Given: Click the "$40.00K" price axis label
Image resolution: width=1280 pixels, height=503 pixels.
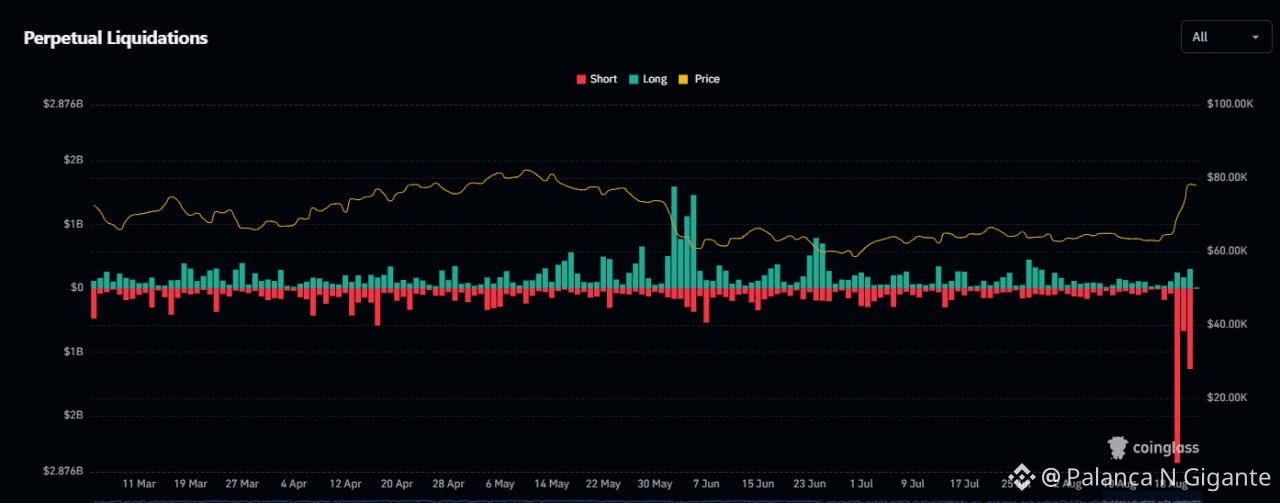Looking at the screenshot, I should click(x=1228, y=324).
